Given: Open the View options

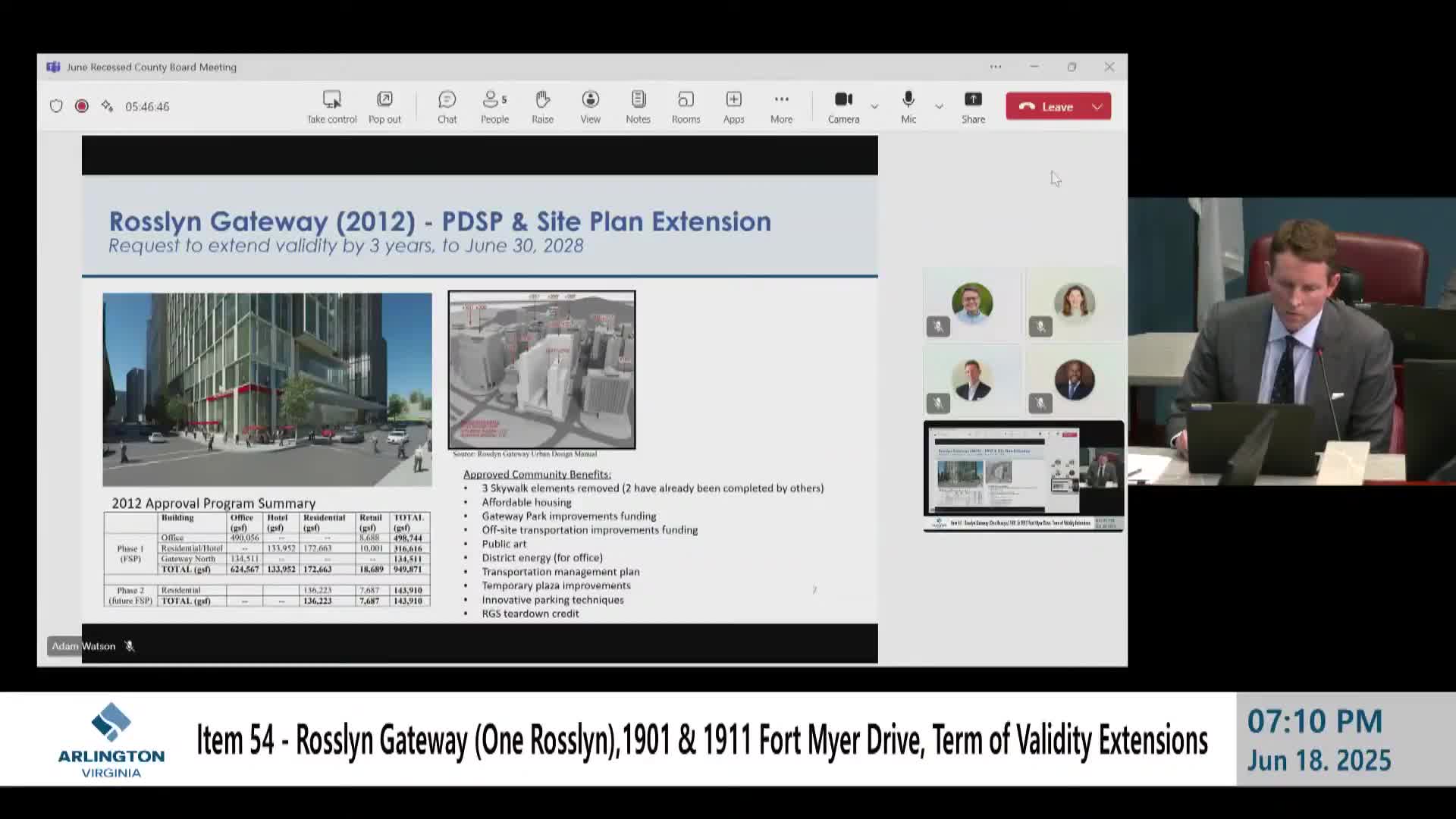Looking at the screenshot, I should pos(590,106).
